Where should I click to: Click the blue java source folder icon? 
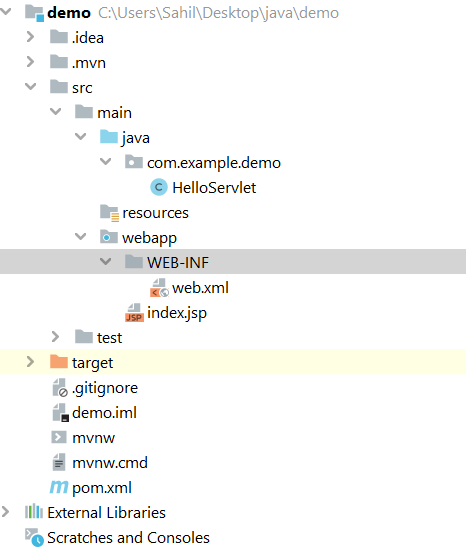(109, 137)
